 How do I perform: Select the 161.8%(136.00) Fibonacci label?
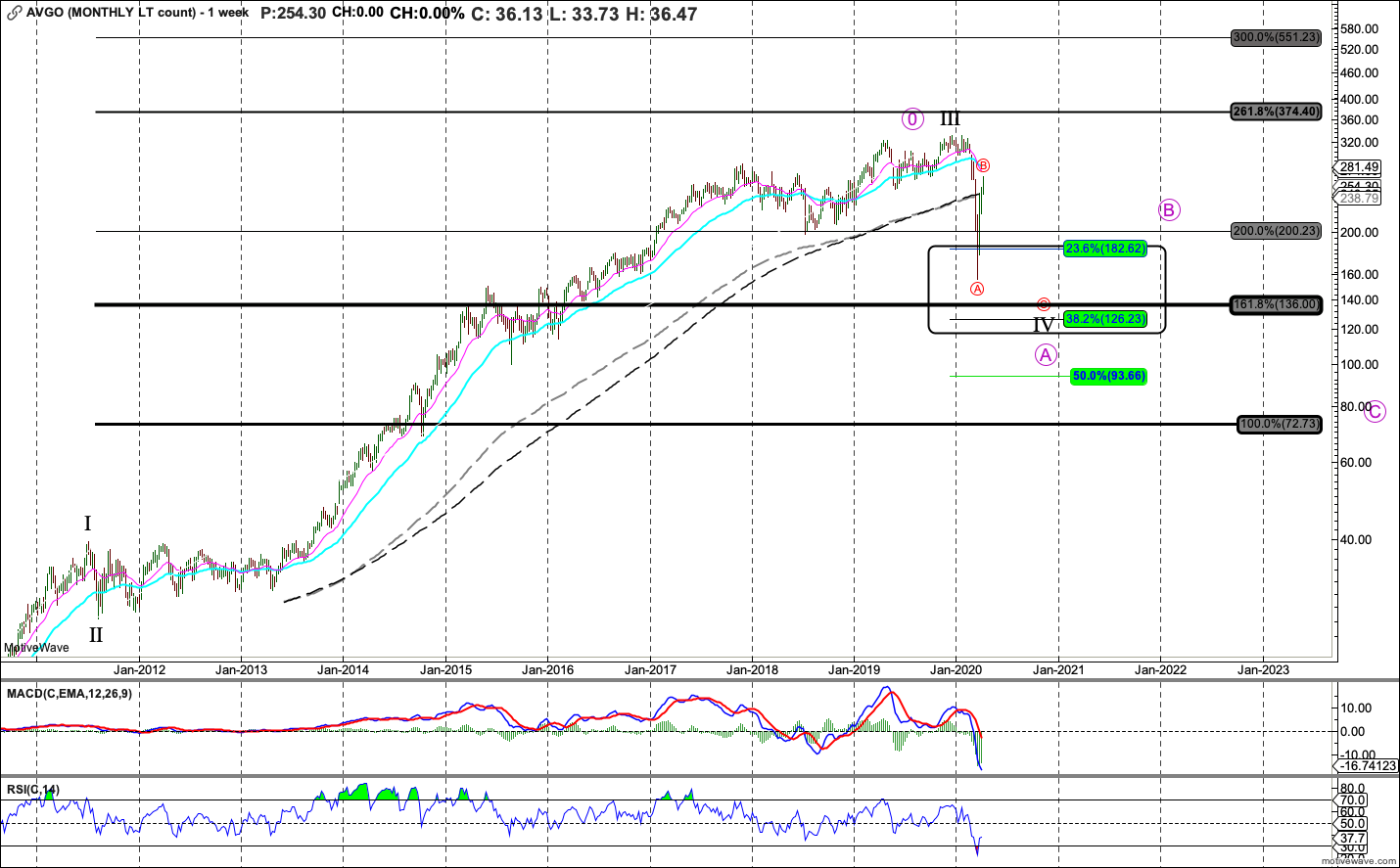1276,304
